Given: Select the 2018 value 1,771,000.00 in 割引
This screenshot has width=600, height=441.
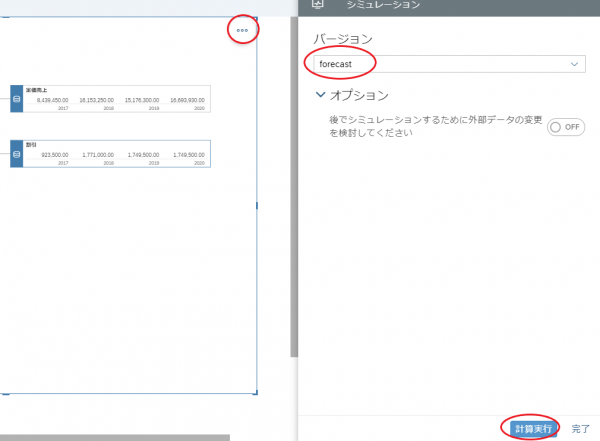Looking at the screenshot, I should click(x=98, y=155).
